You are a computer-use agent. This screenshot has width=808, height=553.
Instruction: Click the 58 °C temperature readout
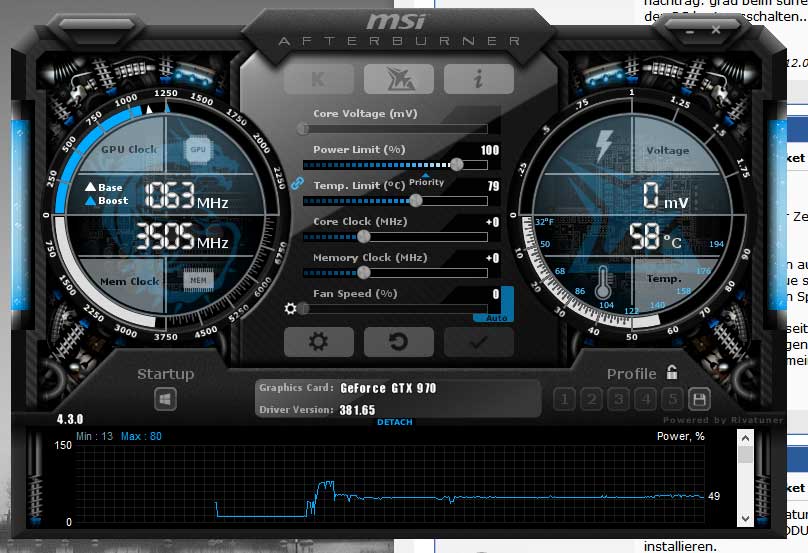click(655, 237)
